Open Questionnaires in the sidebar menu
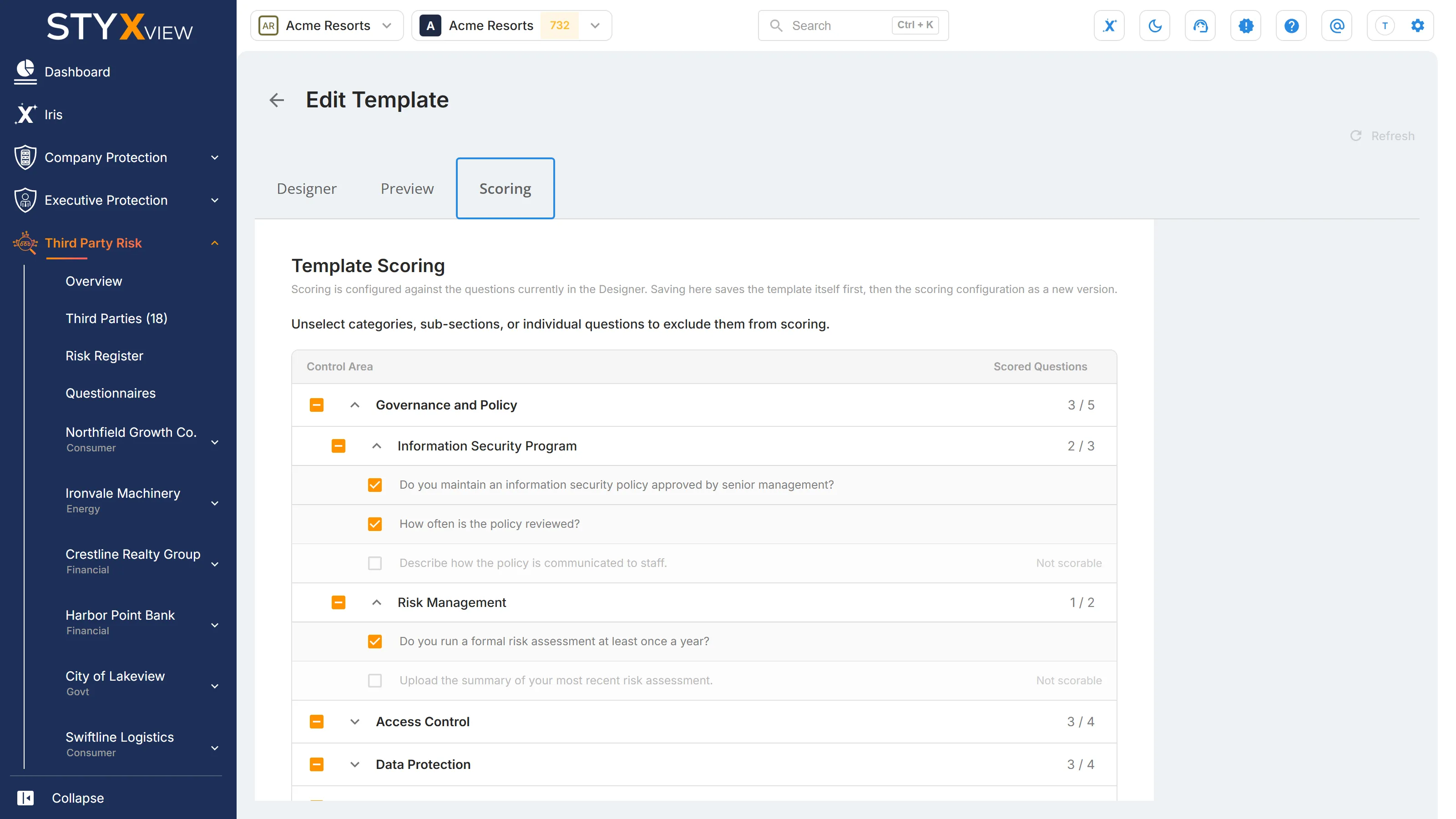The height and width of the screenshot is (819, 1456). click(x=111, y=394)
